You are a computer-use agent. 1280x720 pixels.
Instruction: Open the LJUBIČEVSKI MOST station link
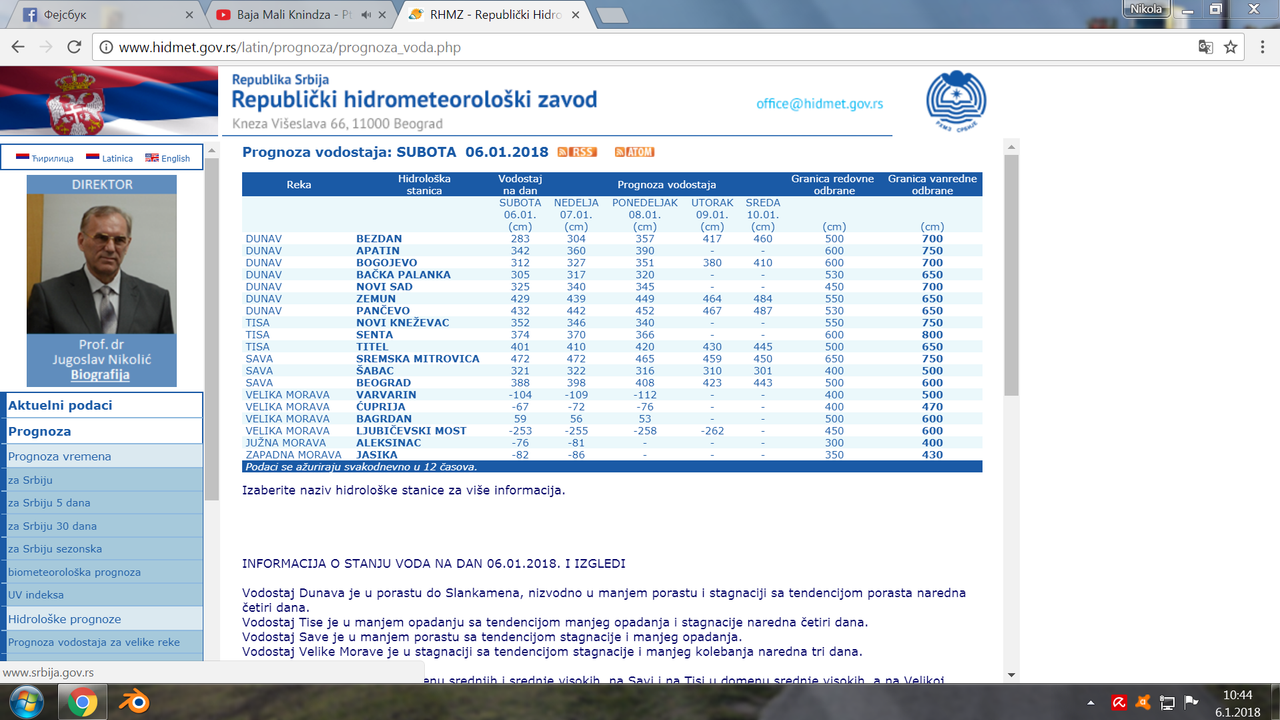pos(411,431)
